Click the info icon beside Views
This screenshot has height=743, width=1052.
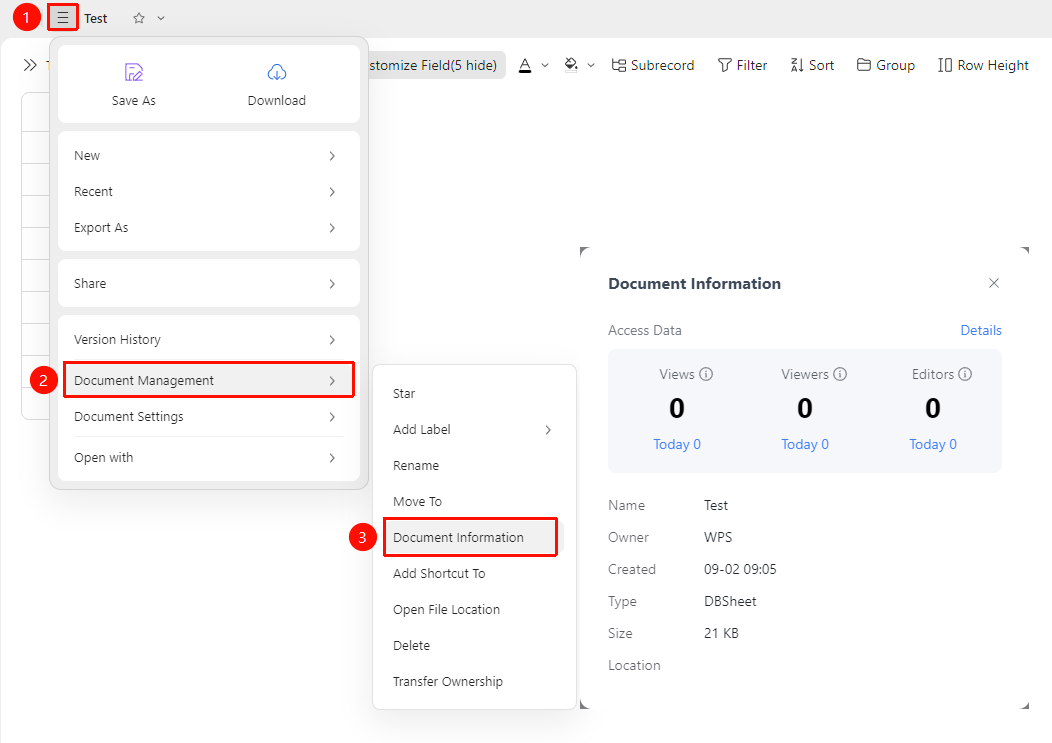(x=706, y=375)
